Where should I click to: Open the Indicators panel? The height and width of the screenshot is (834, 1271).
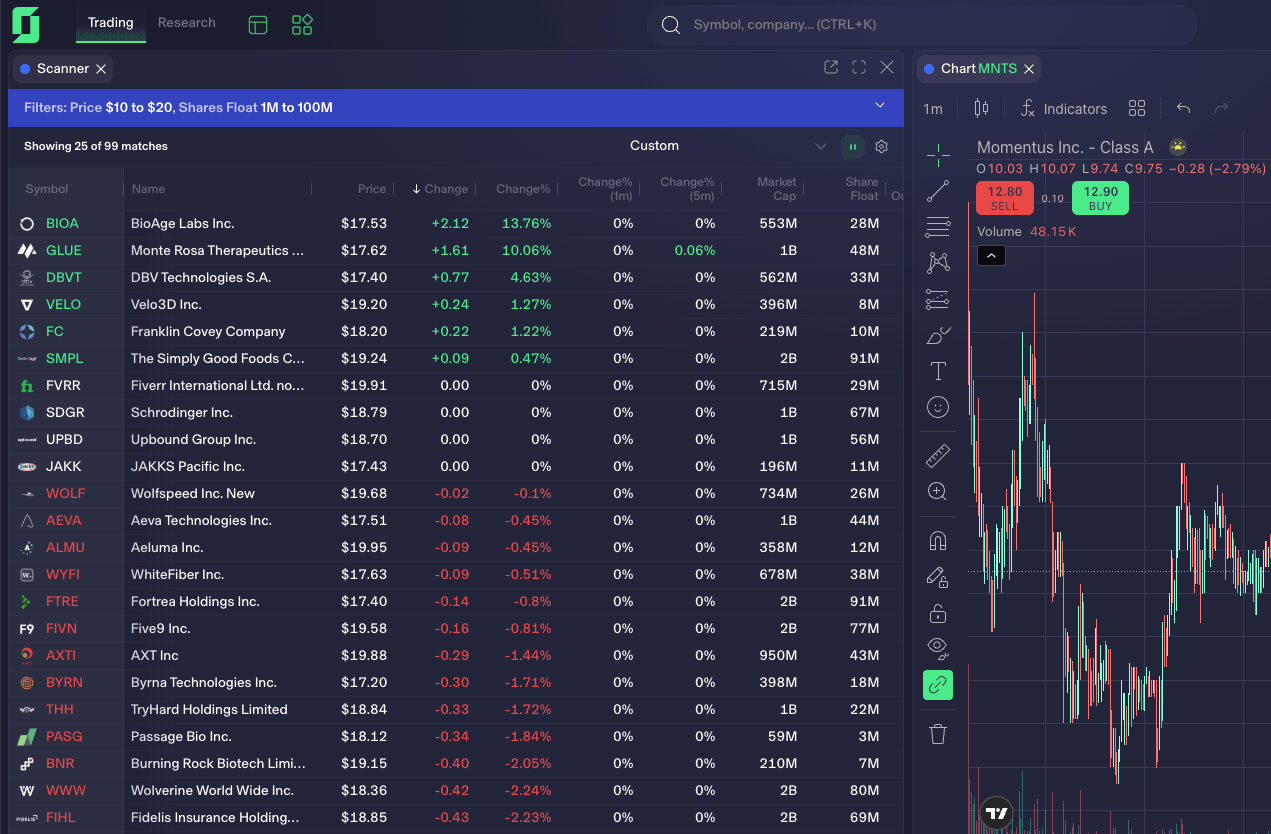tap(1064, 108)
